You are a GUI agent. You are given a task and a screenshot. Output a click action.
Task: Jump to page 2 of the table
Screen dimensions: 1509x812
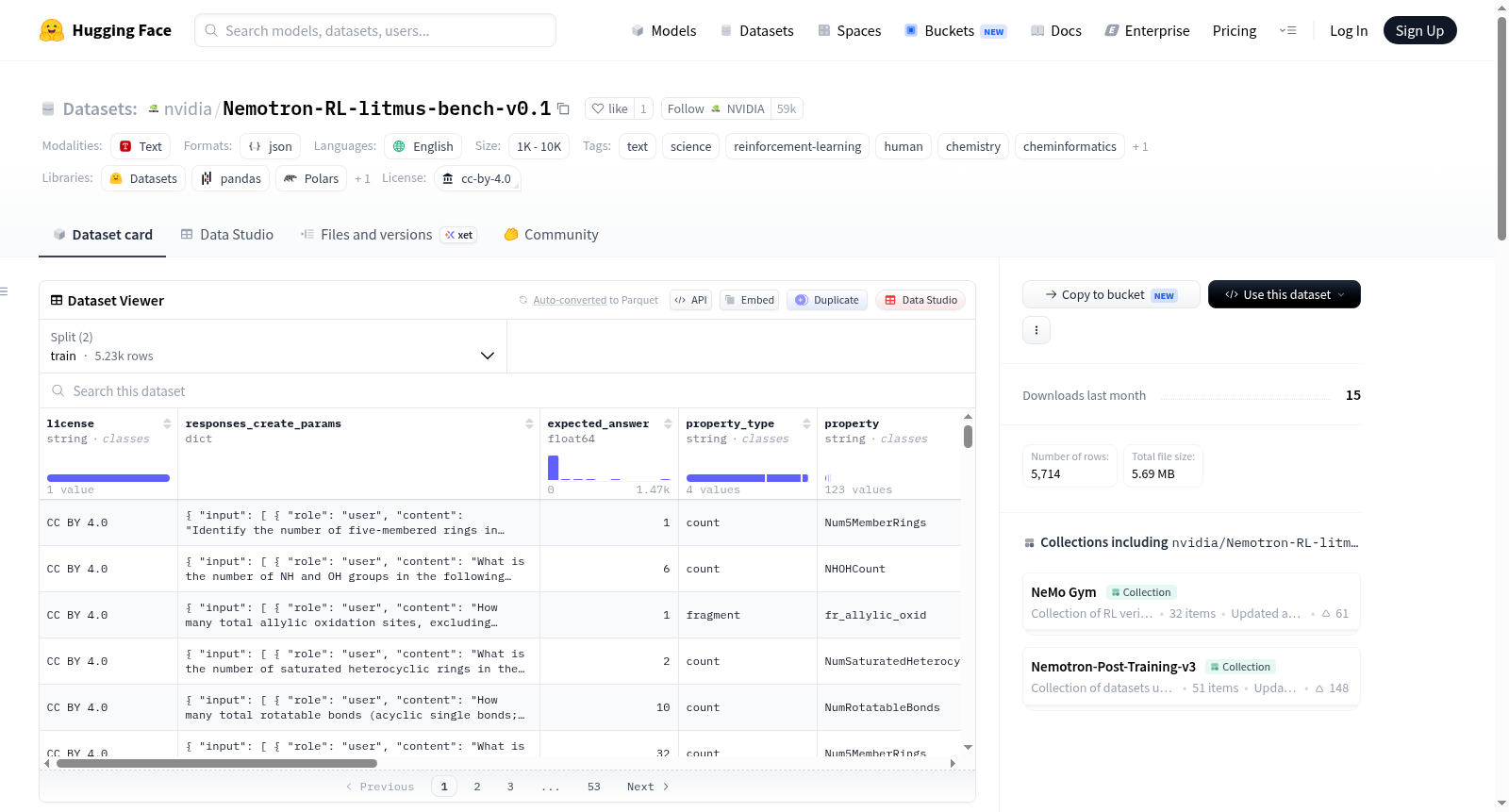pyautogui.click(x=477, y=787)
